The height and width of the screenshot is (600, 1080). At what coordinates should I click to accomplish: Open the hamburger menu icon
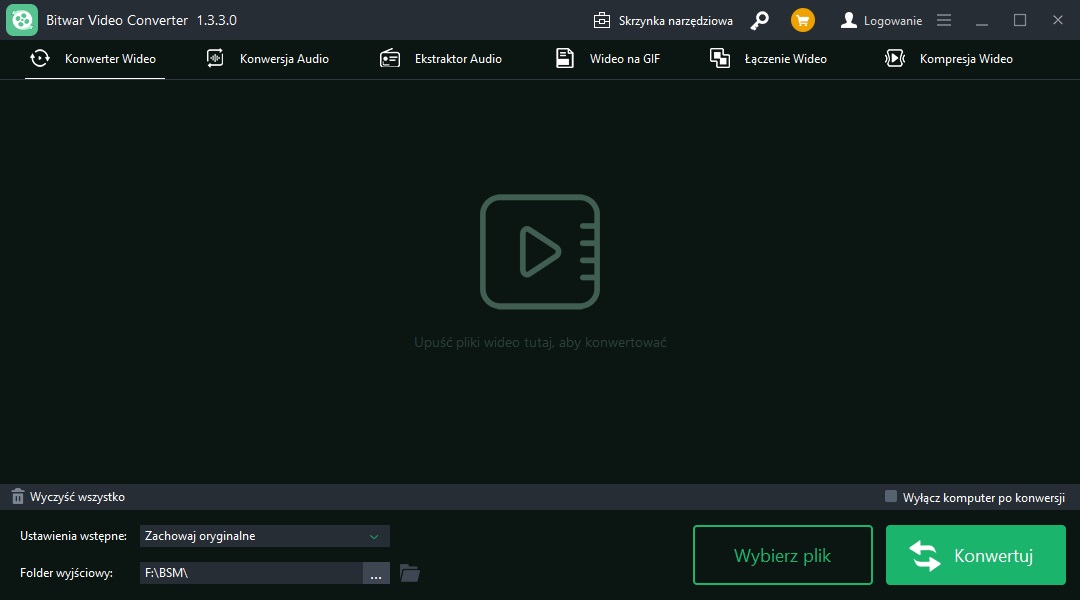[x=944, y=20]
